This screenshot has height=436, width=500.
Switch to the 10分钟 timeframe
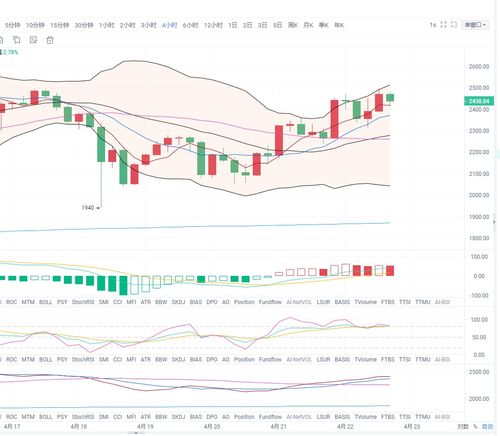[x=35, y=25]
